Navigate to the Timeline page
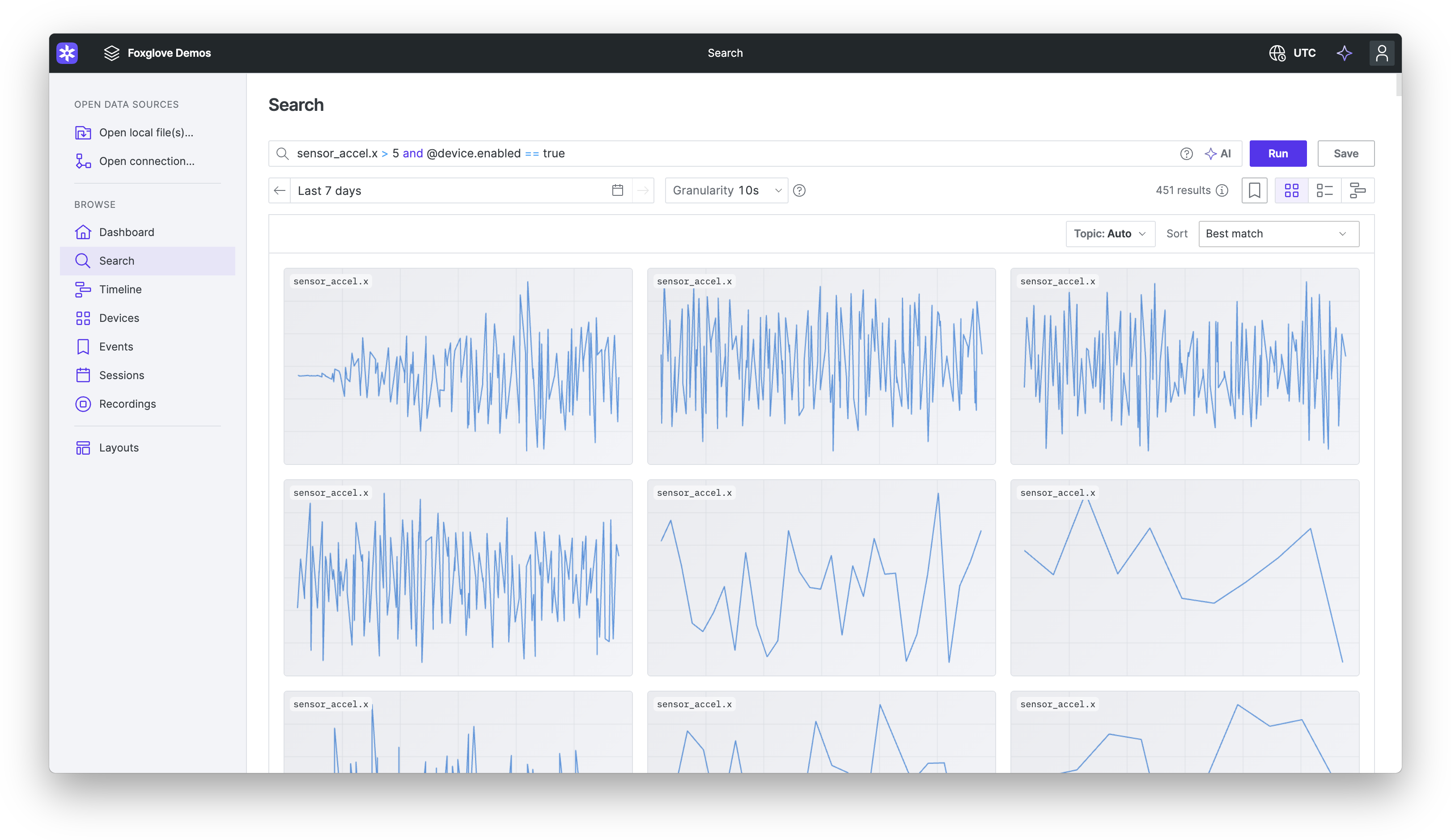 [148, 289]
